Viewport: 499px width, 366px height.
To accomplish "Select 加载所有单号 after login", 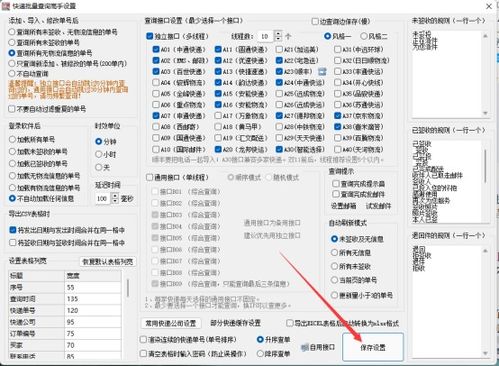I will point(12,139).
